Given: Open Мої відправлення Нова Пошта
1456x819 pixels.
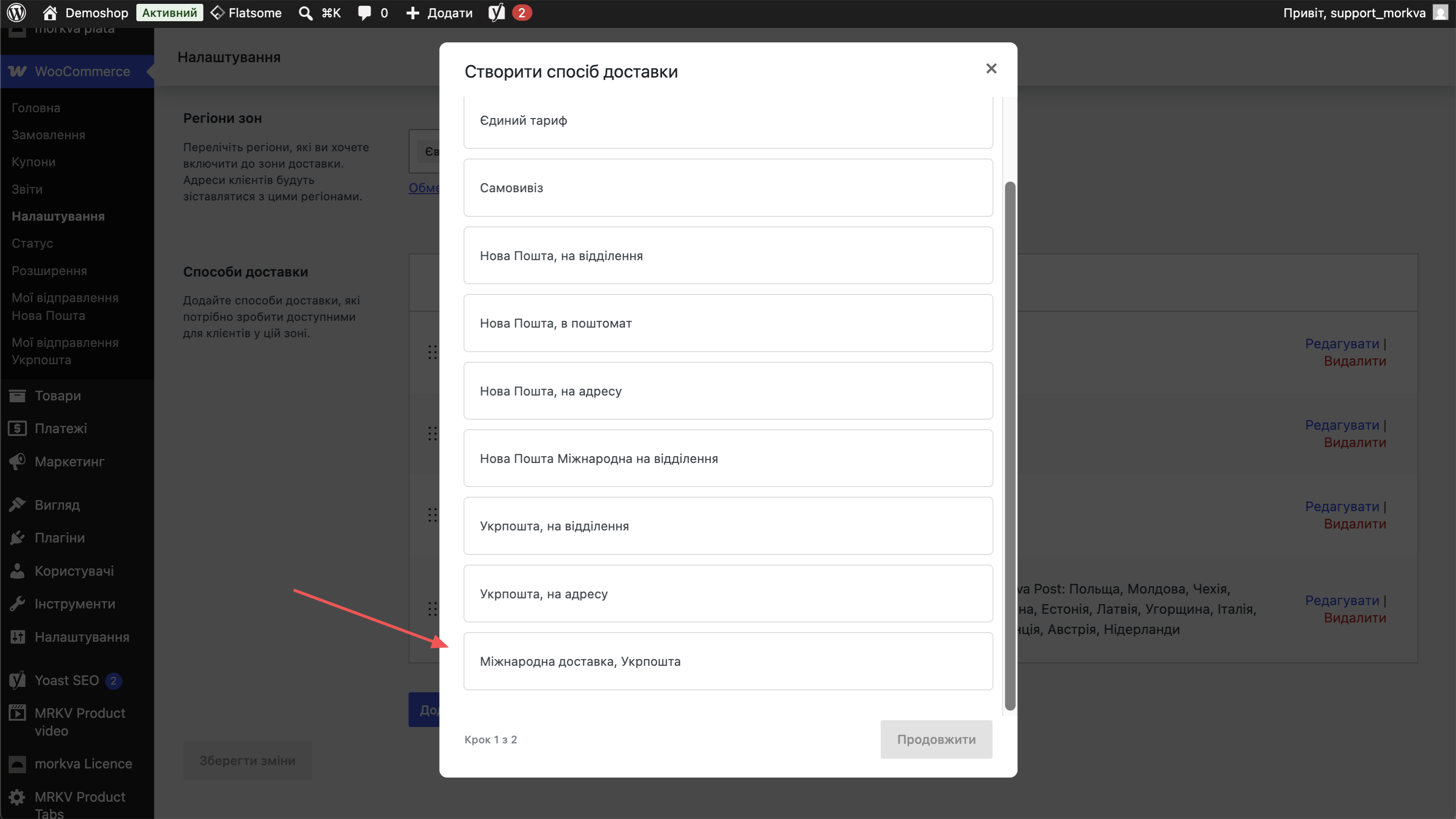Looking at the screenshot, I should coord(65,306).
